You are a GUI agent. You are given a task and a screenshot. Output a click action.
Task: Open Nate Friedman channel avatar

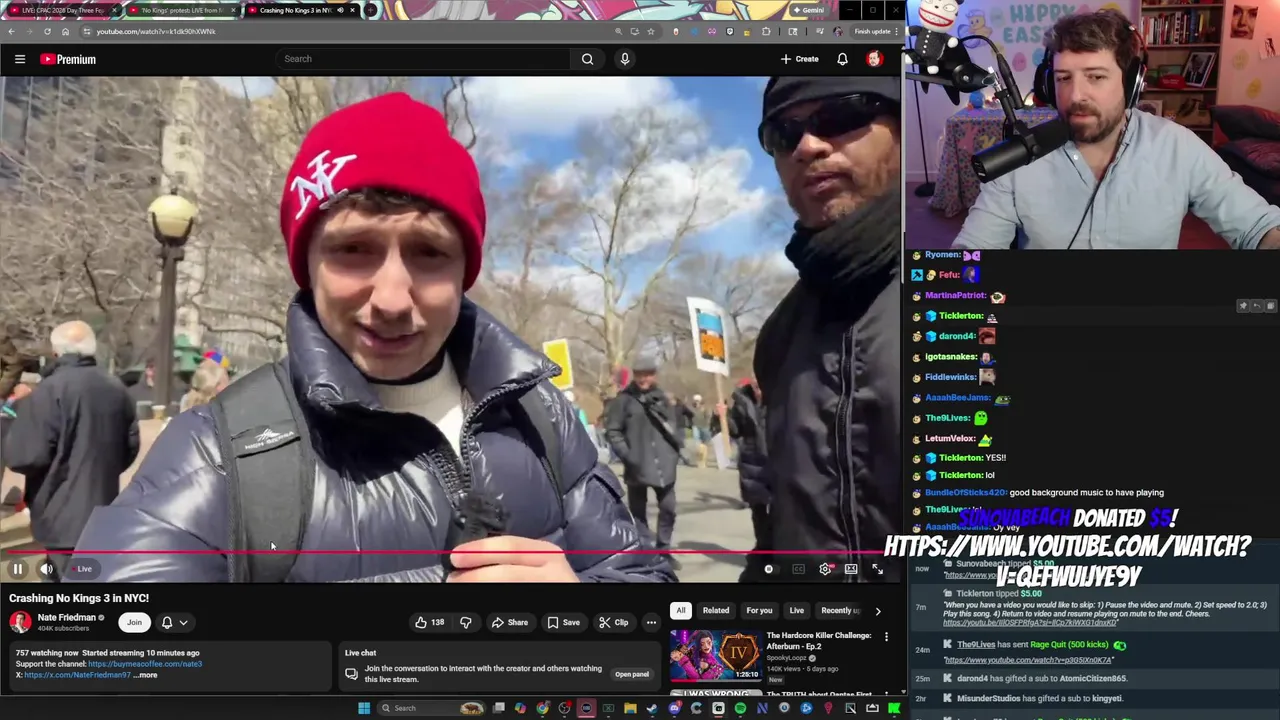pyautogui.click(x=20, y=622)
